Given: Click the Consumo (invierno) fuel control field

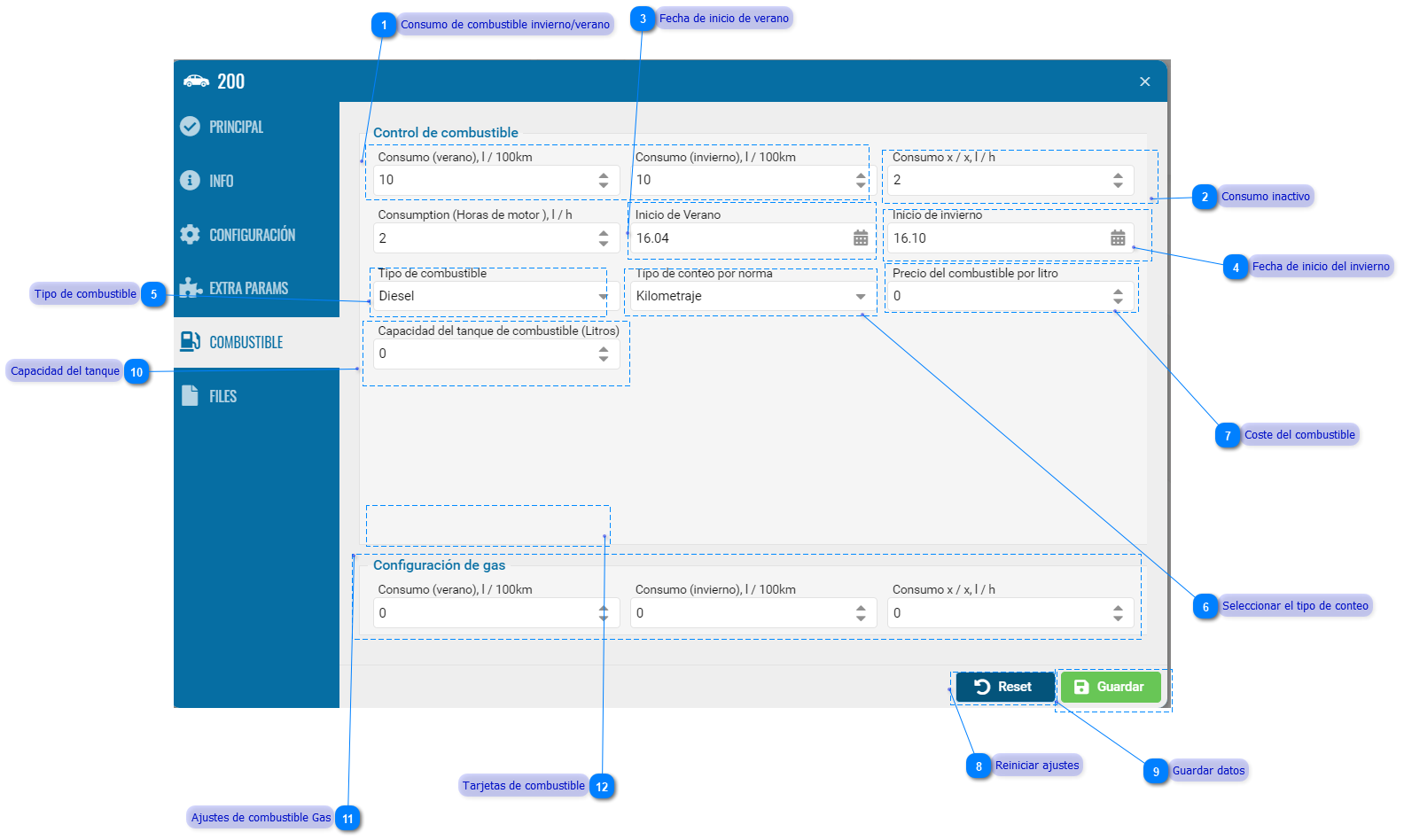Looking at the screenshot, I should point(753,180).
